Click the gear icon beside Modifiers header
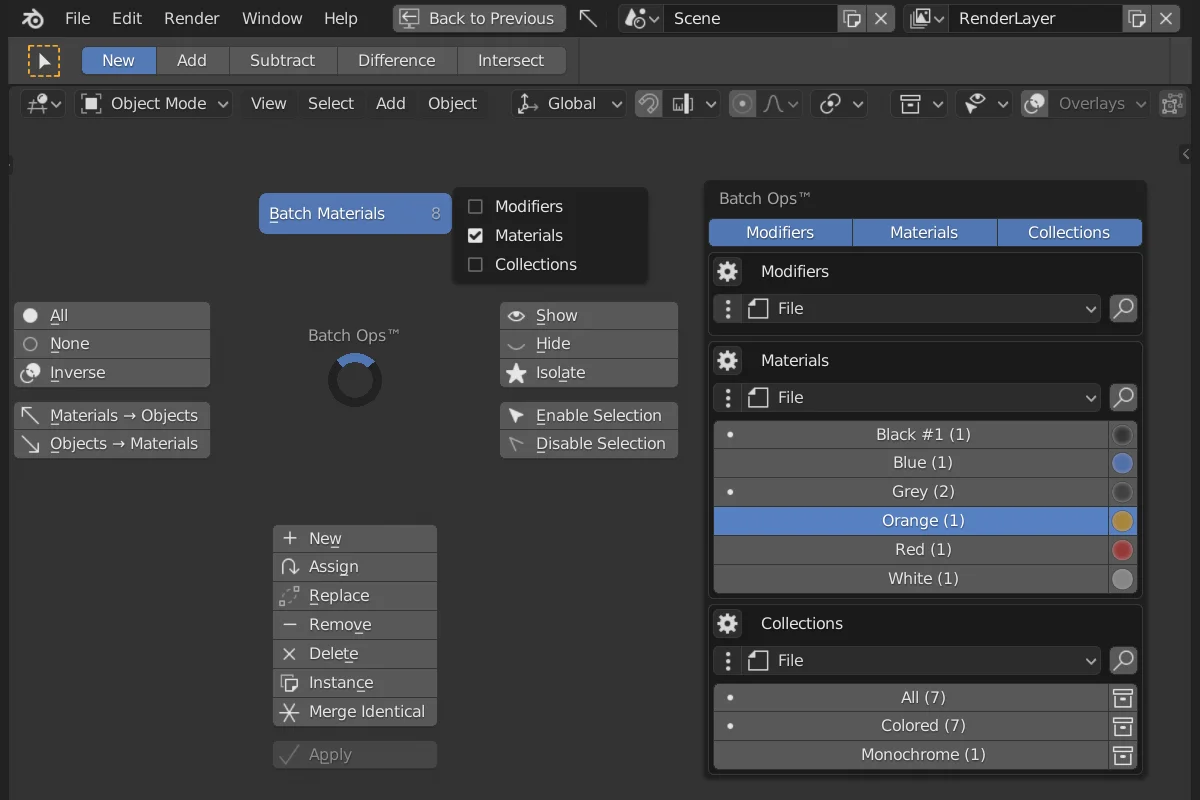The width and height of the screenshot is (1200, 800). [727, 271]
